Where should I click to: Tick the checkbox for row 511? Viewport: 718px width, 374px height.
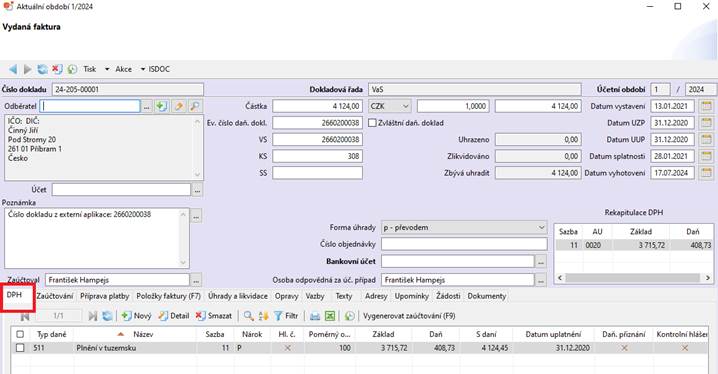pyautogui.click(x=20, y=348)
